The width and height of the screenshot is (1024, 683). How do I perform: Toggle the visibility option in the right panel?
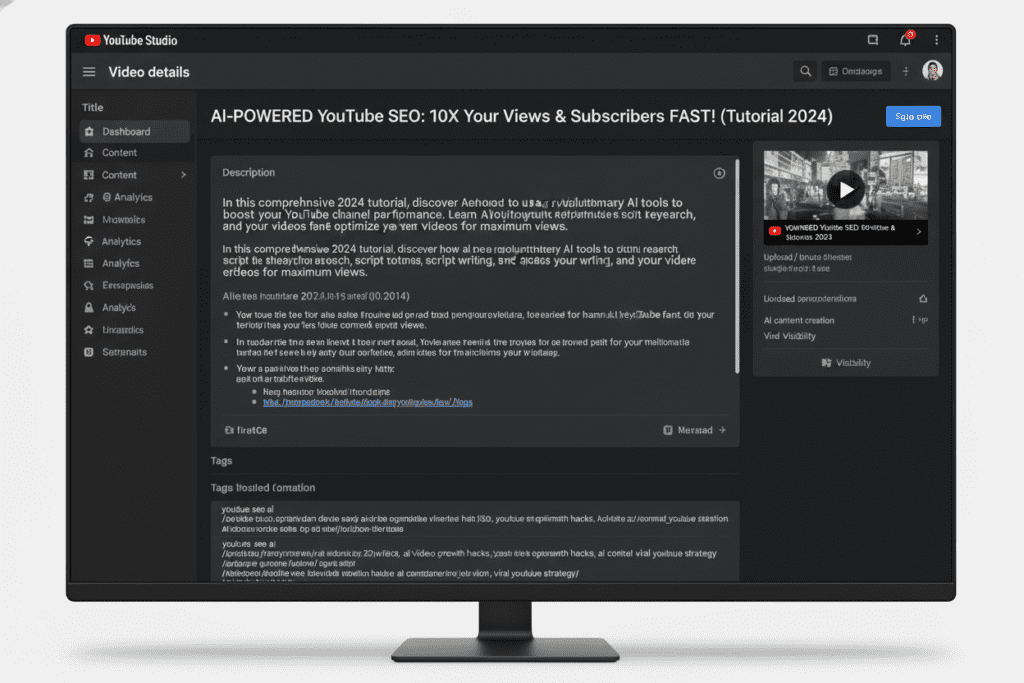(845, 362)
